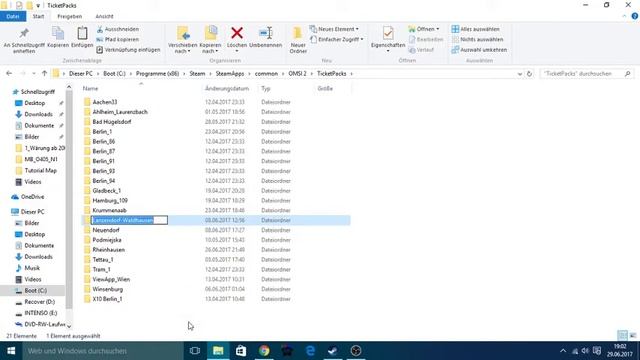Click the folder rename text box

click(129, 220)
